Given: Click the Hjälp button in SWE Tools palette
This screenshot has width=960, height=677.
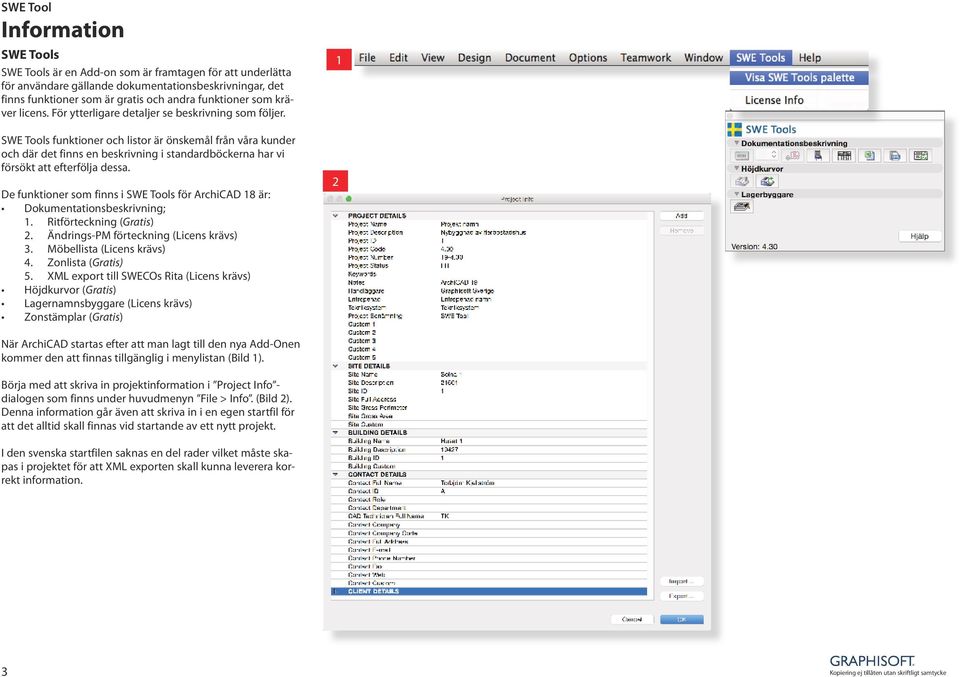Looking at the screenshot, I should [920, 236].
